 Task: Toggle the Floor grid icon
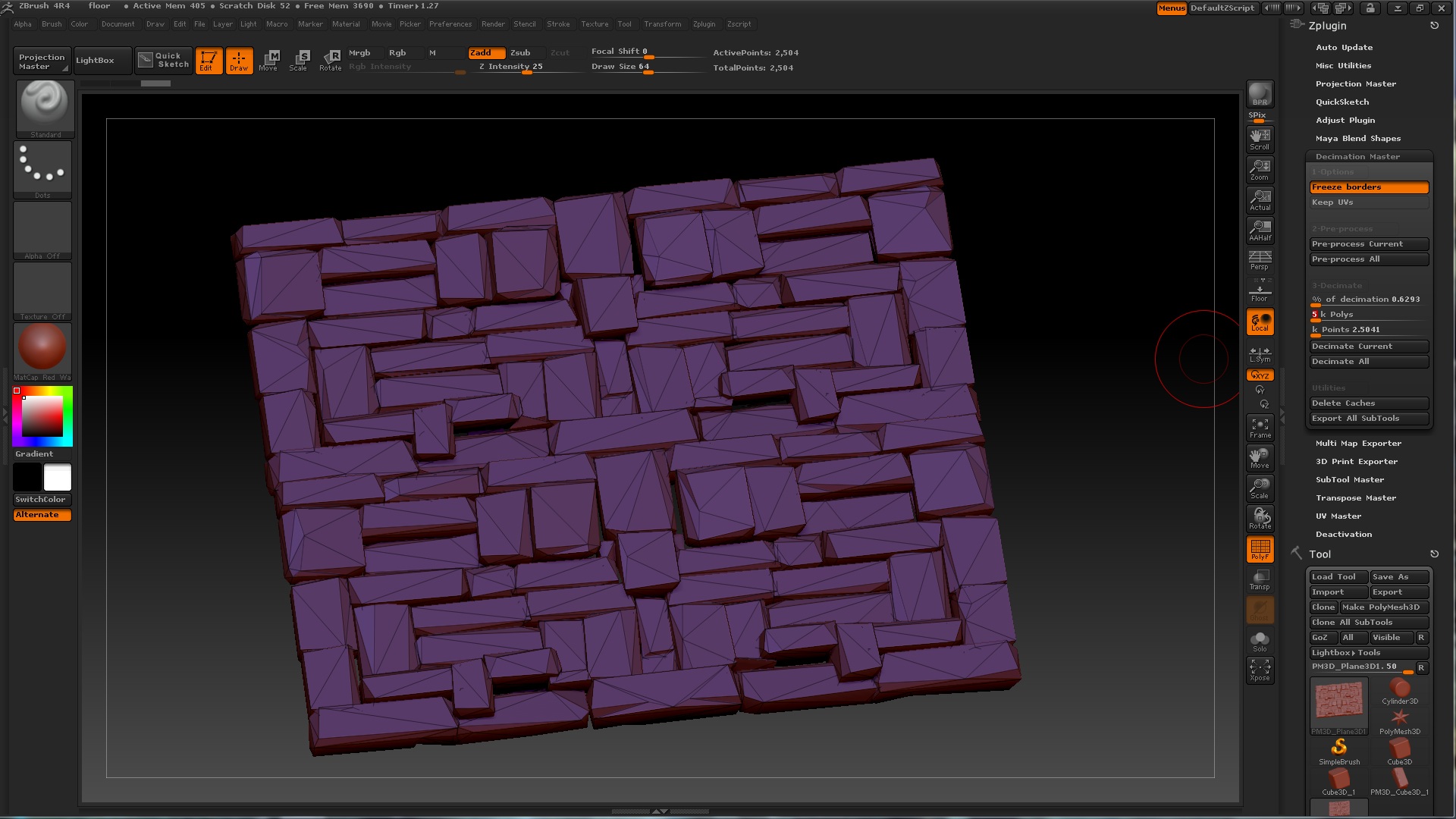(x=1260, y=291)
